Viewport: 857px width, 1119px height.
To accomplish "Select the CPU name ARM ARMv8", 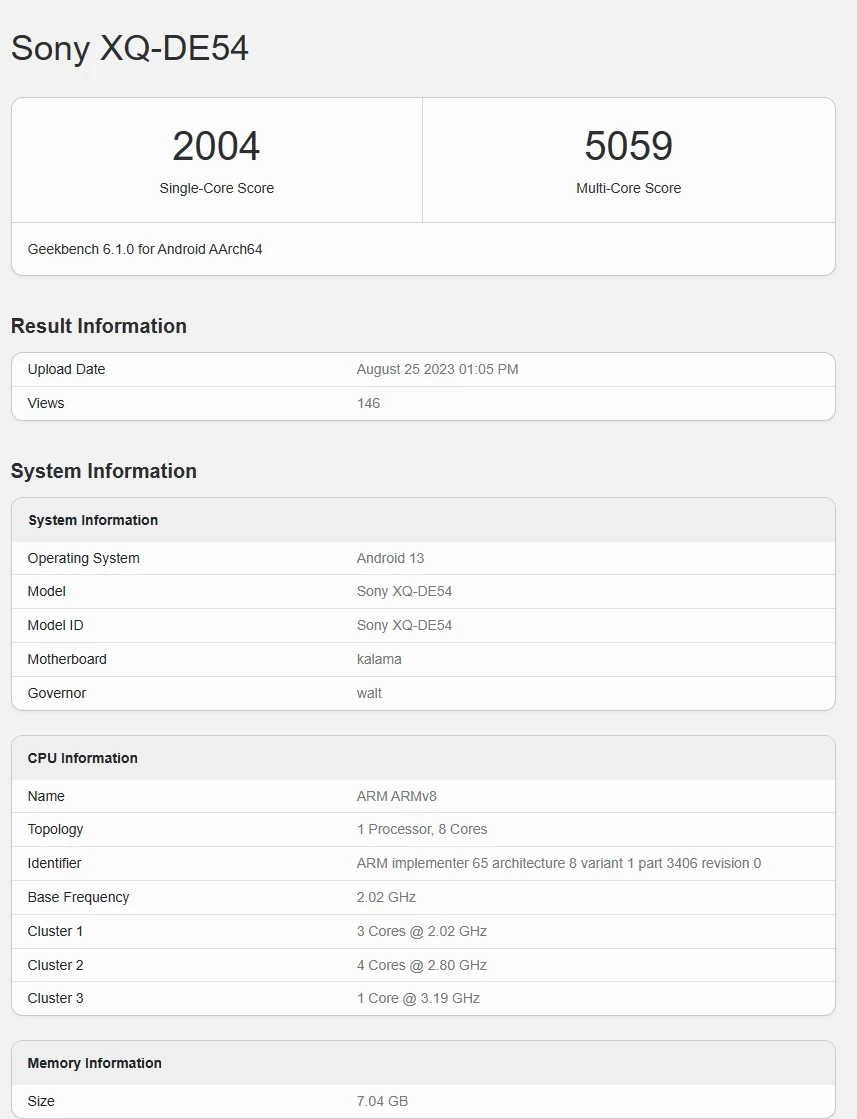I will pyautogui.click(x=396, y=796).
